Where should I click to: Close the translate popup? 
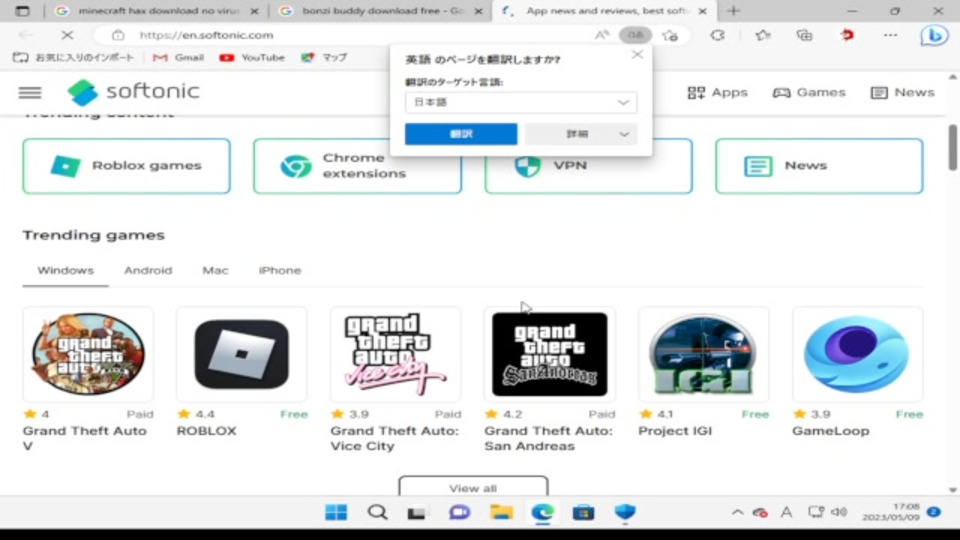tap(637, 55)
